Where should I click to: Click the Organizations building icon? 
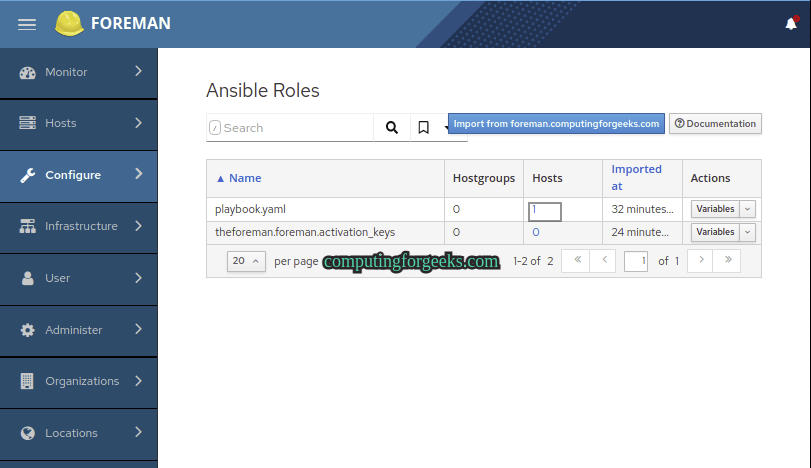pyautogui.click(x=27, y=381)
